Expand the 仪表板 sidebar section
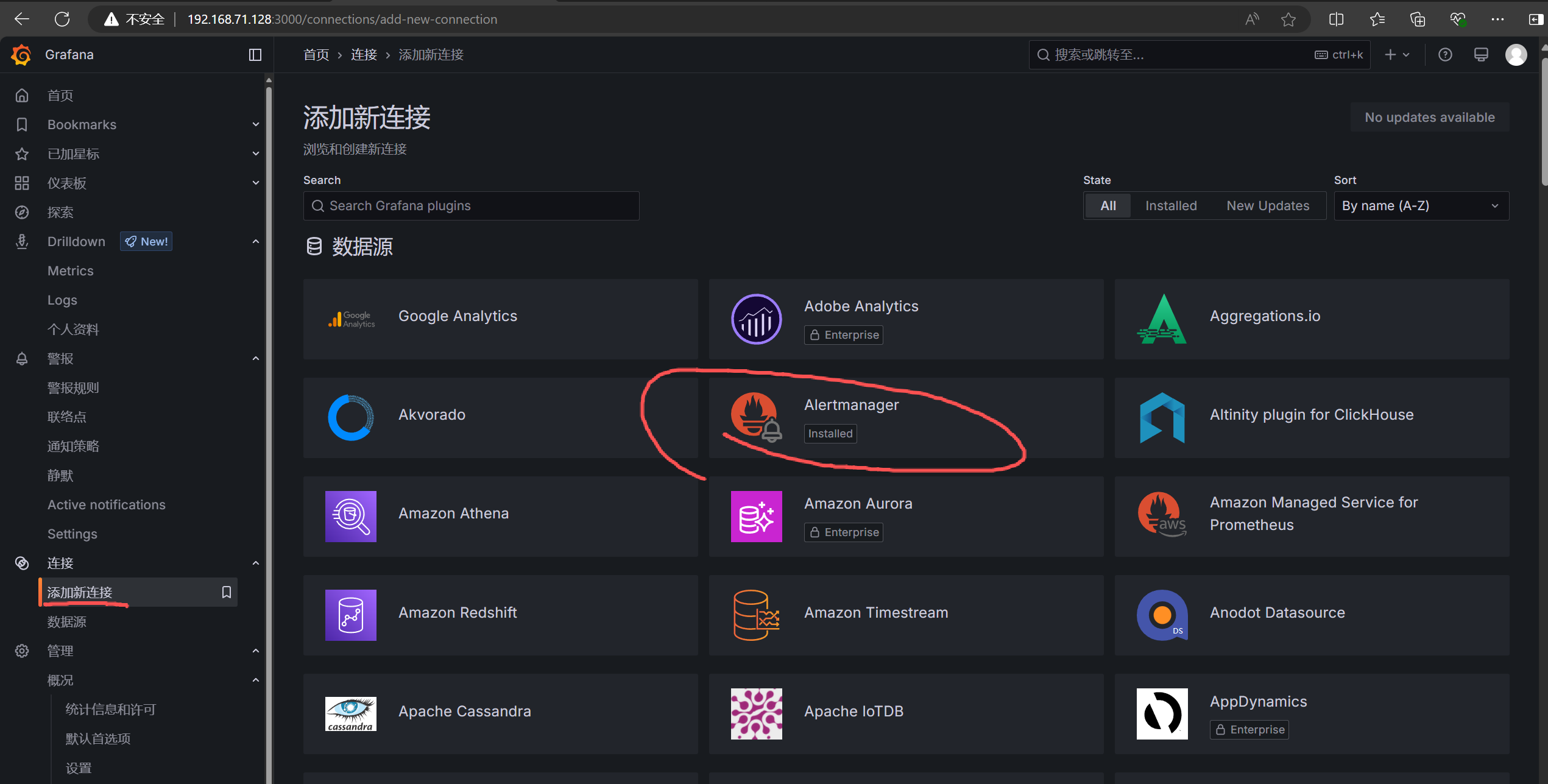Image resolution: width=1548 pixels, height=784 pixels. [256, 183]
